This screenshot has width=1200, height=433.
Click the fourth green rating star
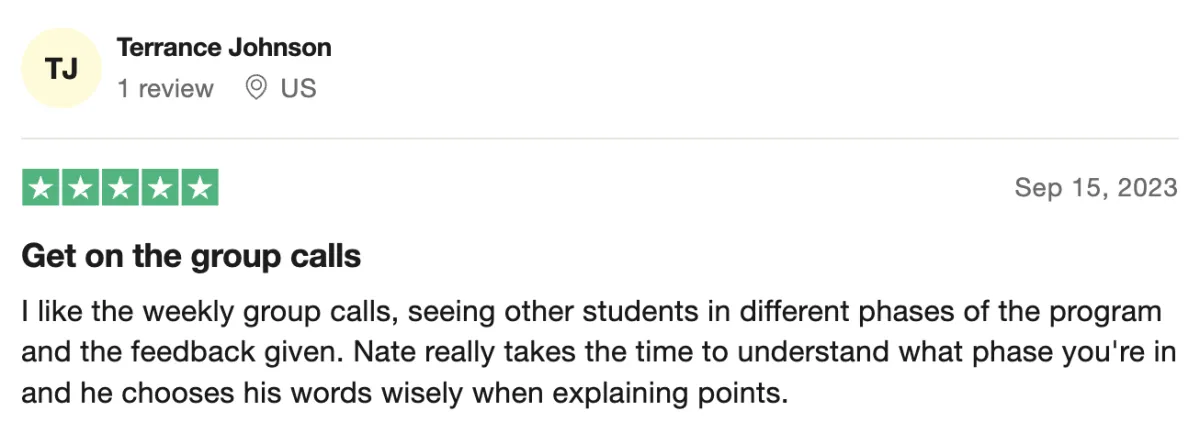(x=159, y=188)
